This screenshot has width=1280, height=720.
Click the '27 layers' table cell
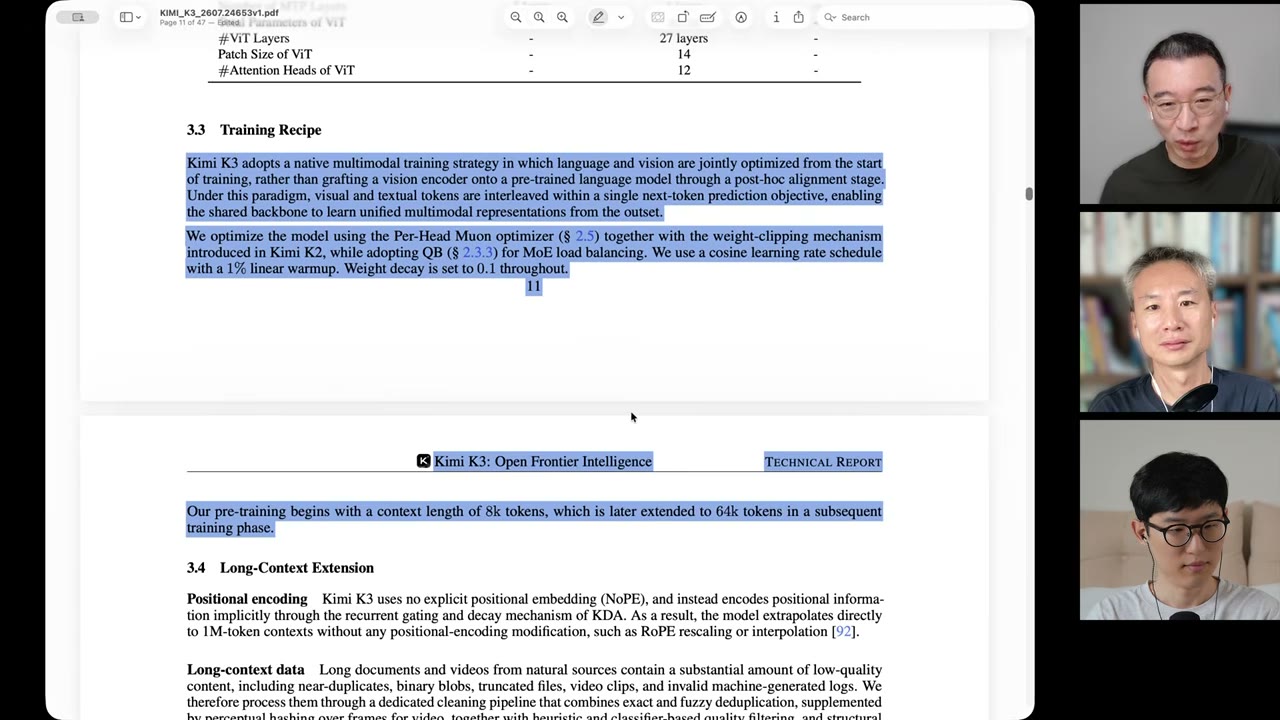point(684,38)
